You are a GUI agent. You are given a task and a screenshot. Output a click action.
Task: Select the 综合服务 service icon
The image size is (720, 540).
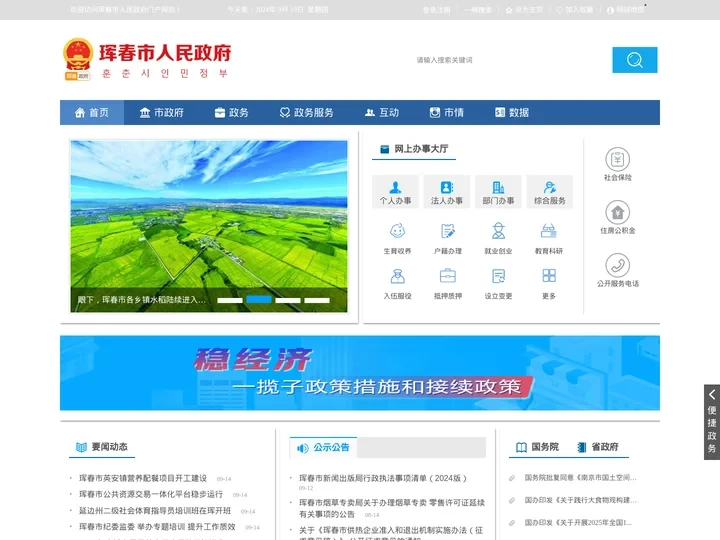(550, 192)
